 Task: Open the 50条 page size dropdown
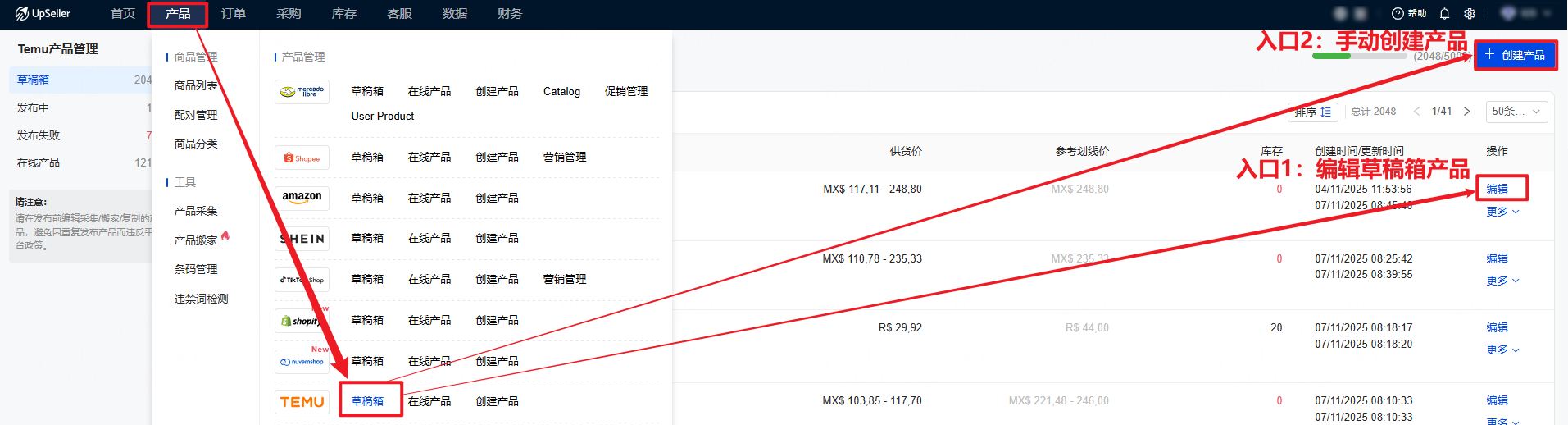[1516, 112]
